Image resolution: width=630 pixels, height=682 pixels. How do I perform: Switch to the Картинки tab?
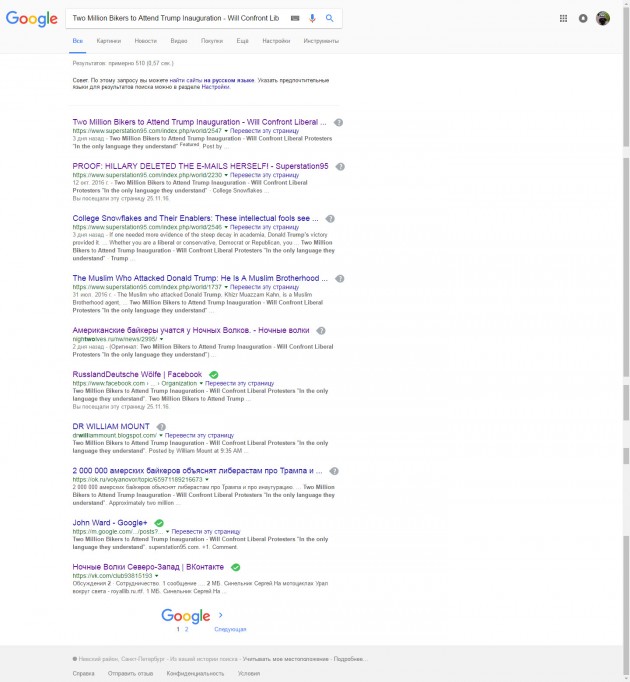tap(109, 41)
